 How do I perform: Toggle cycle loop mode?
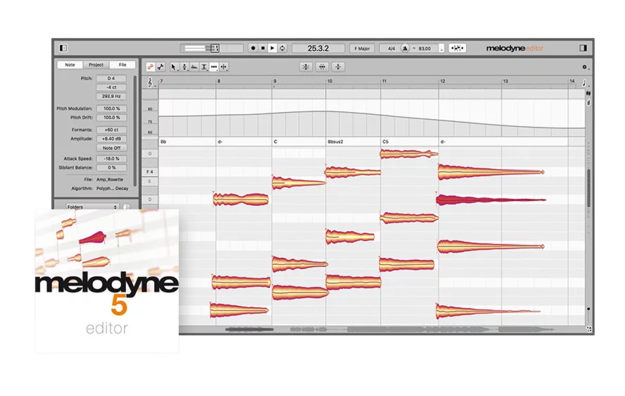282,48
